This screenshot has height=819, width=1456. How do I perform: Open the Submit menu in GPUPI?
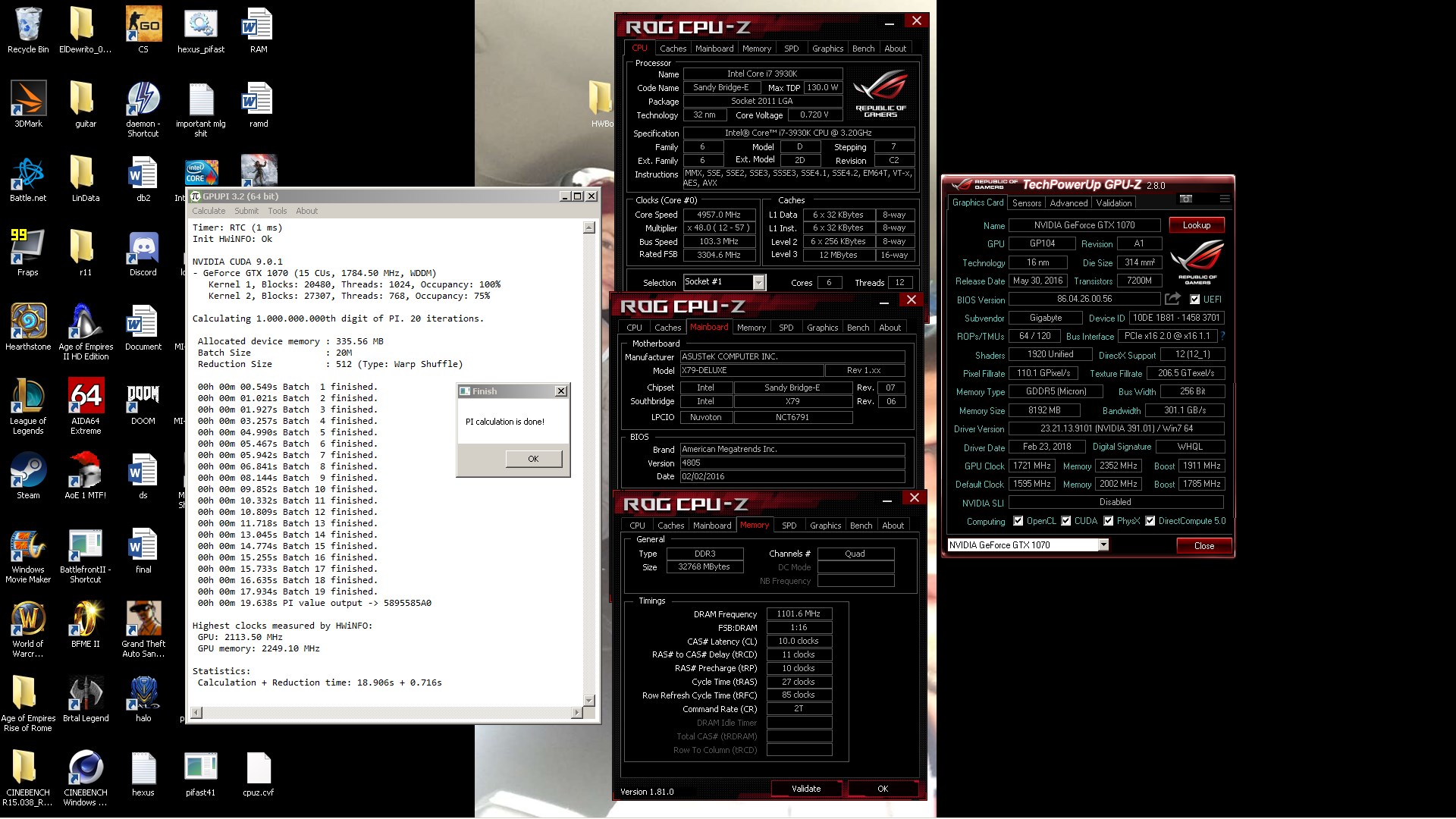pyautogui.click(x=246, y=211)
